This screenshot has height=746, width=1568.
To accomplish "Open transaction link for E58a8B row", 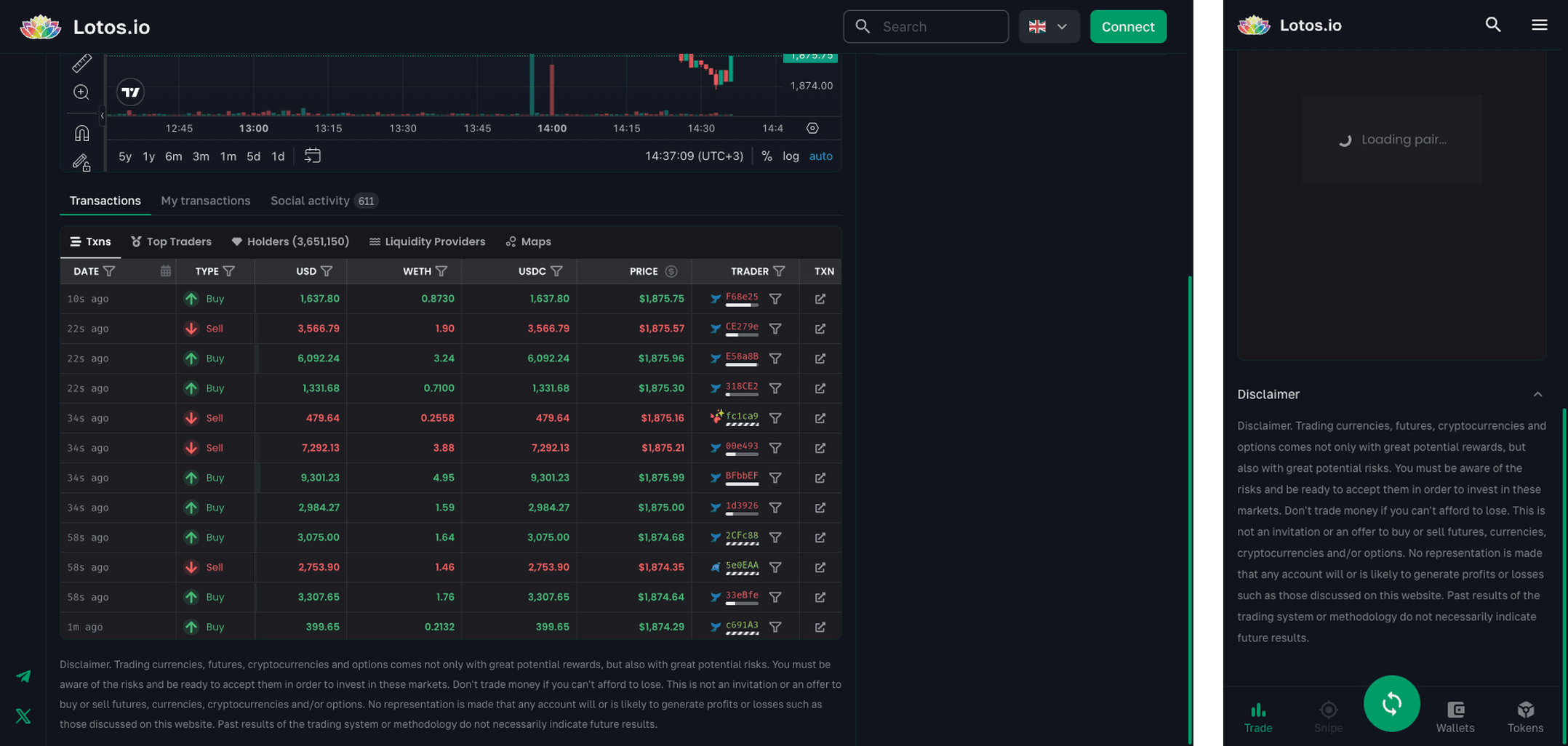I will (820, 358).
